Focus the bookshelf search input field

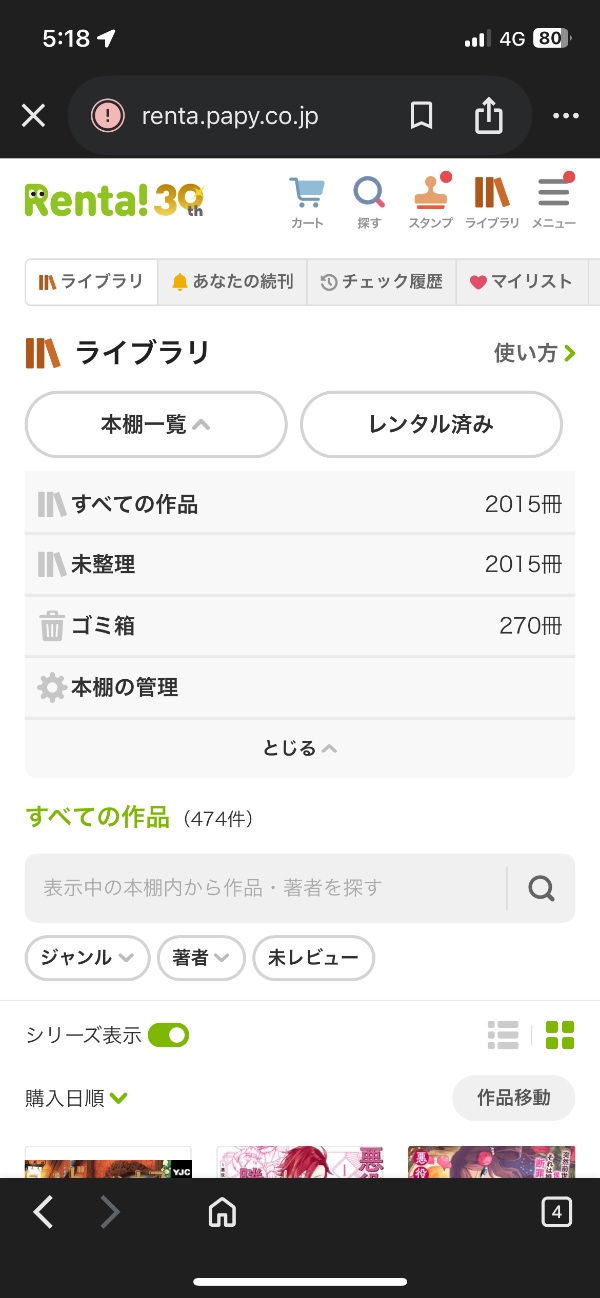coord(265,888)
